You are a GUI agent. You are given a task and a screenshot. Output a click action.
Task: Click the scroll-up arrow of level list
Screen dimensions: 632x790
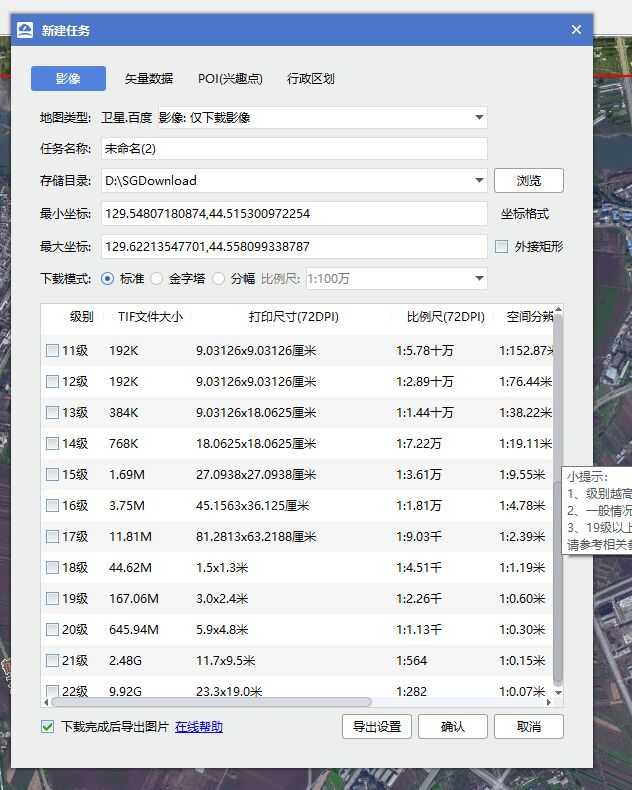[558, 309]
